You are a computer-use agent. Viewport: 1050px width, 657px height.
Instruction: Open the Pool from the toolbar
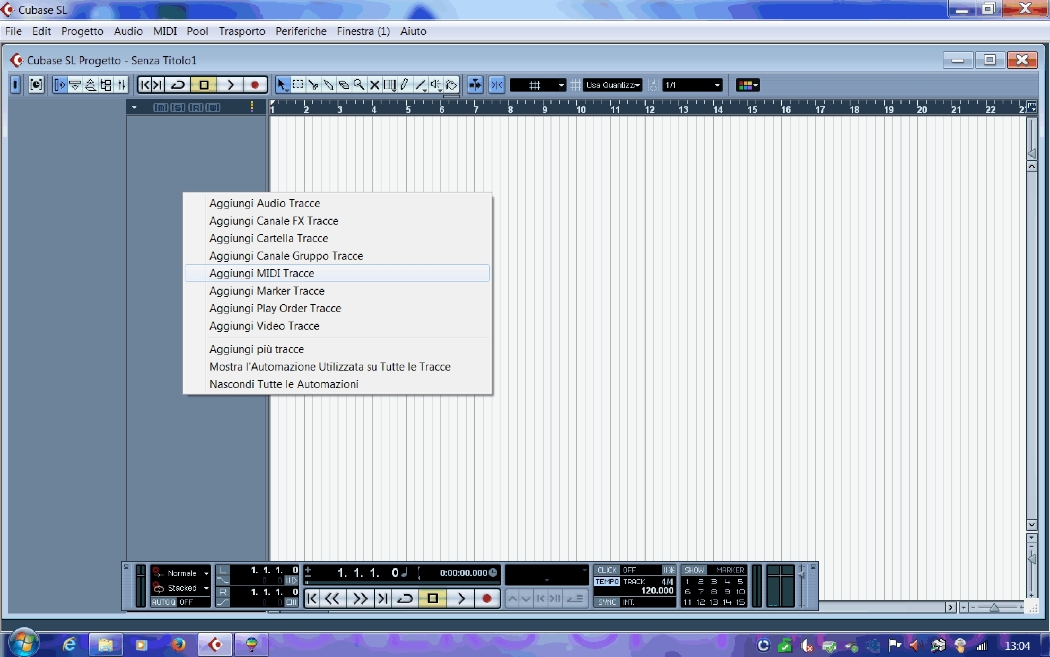[106, 85]
